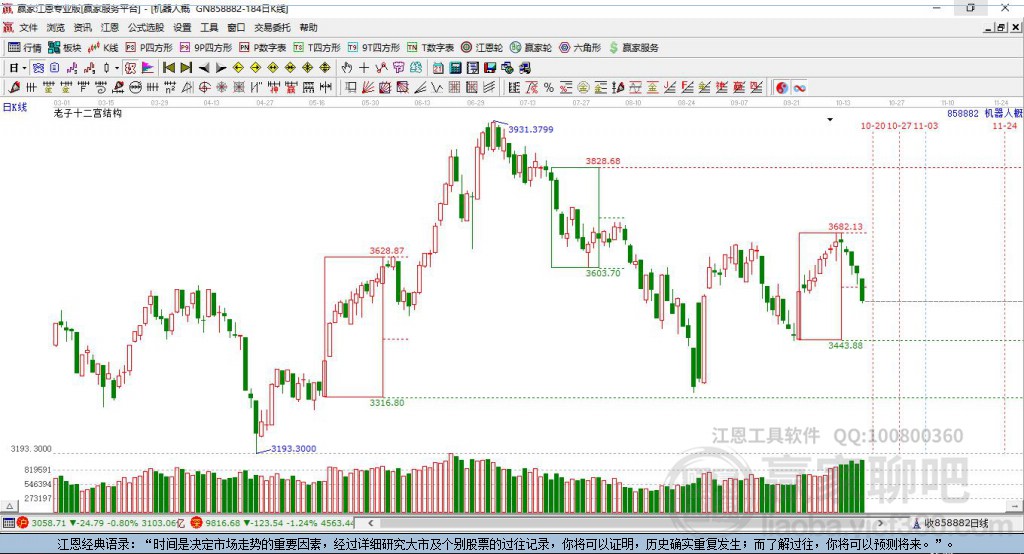
Task: Open 赢家服务 service page
Action: pyautogui.click(x=633, y=48)
